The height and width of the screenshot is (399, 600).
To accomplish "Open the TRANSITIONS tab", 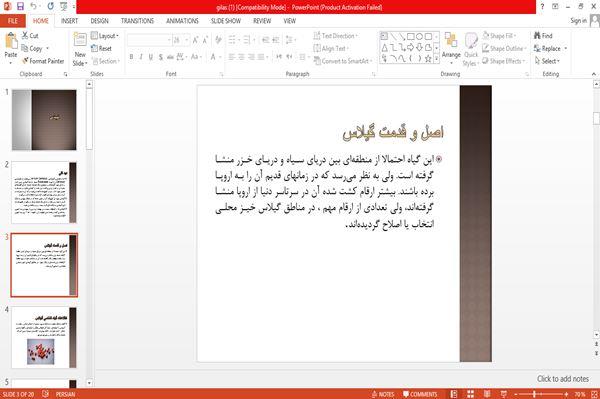I will 137,21.
